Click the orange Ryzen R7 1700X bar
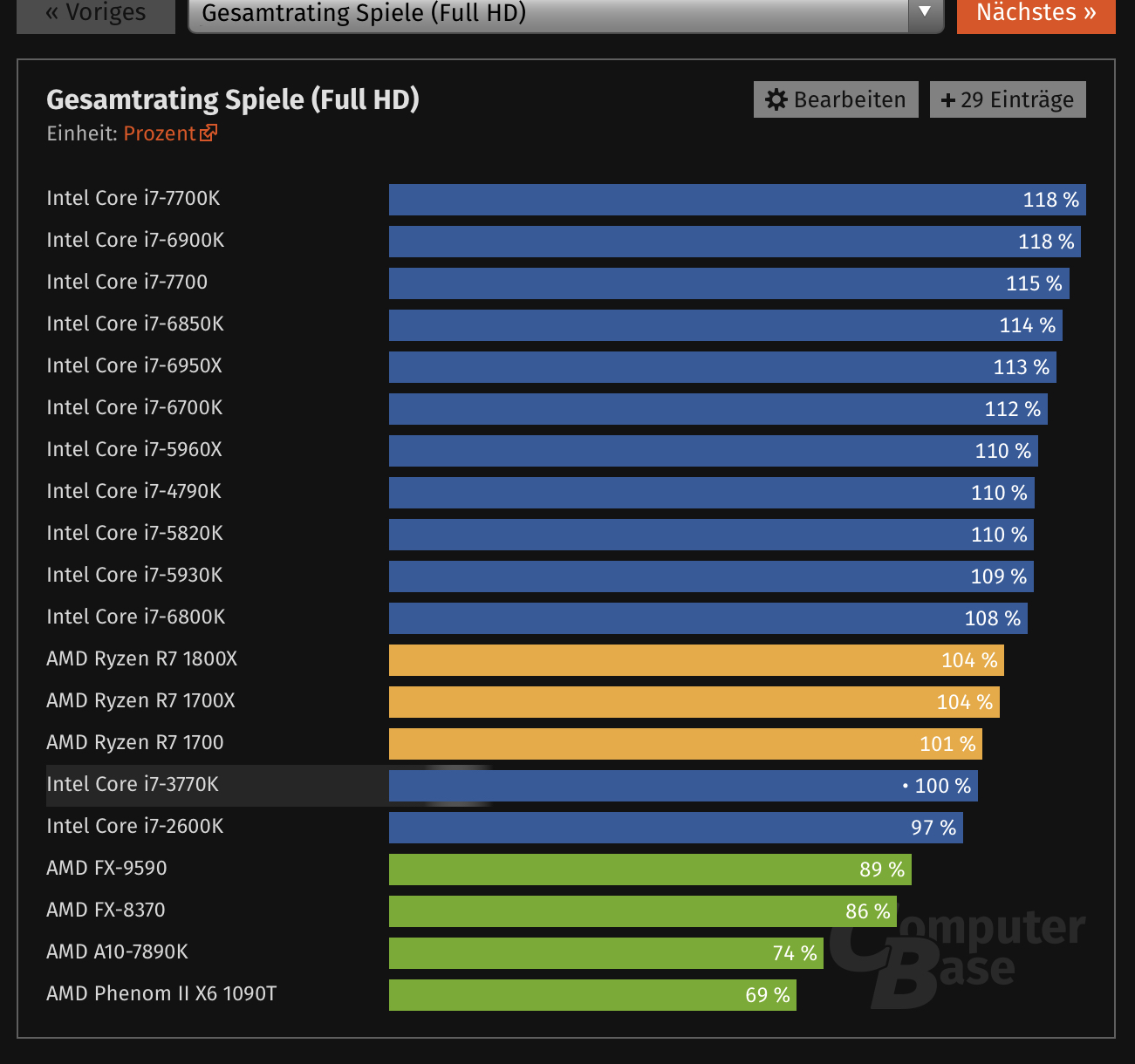1135x1064 pixels. [x=694, y=702]
